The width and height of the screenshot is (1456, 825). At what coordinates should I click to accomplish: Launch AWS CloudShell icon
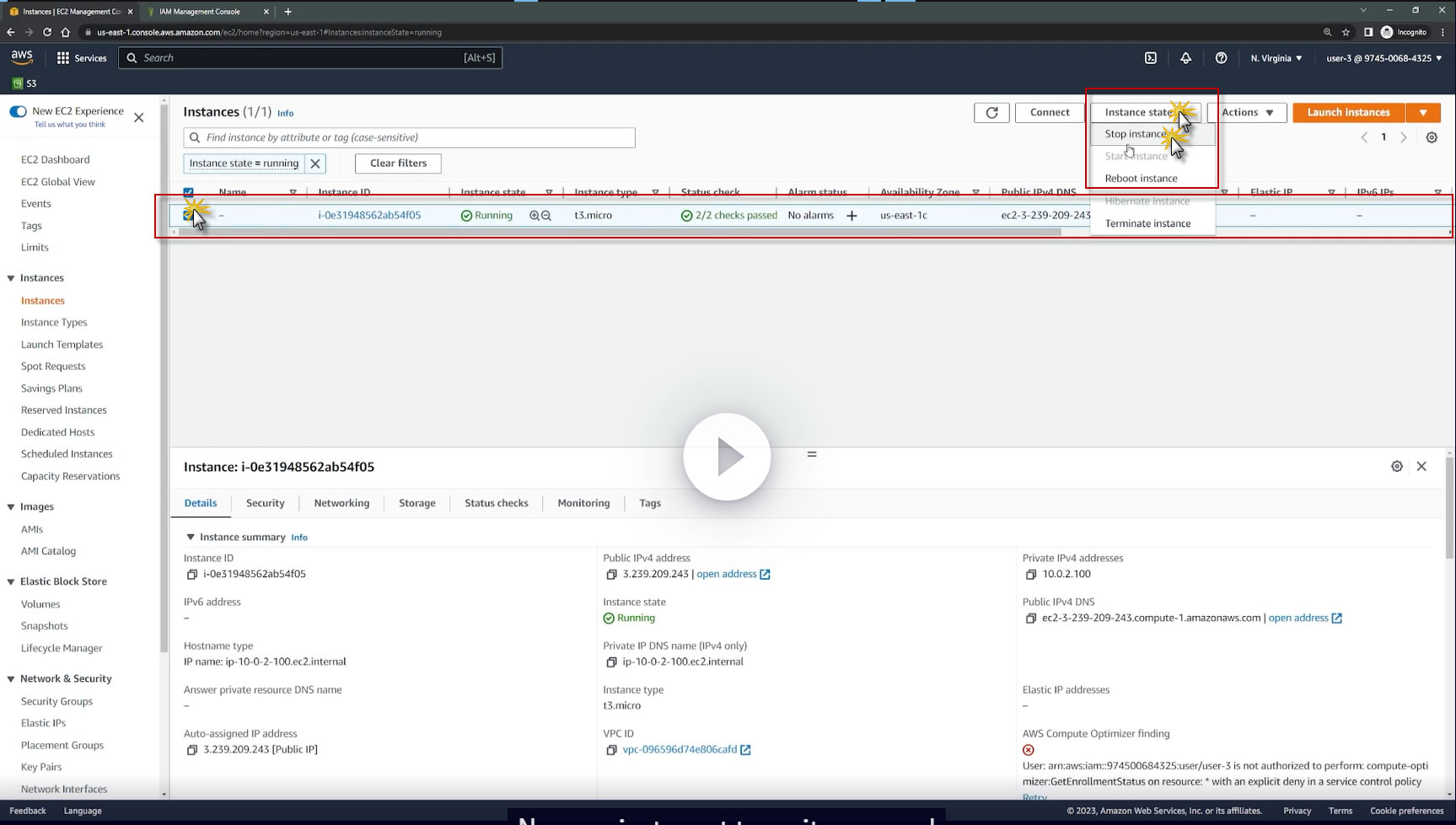[x=1151, y=58]
